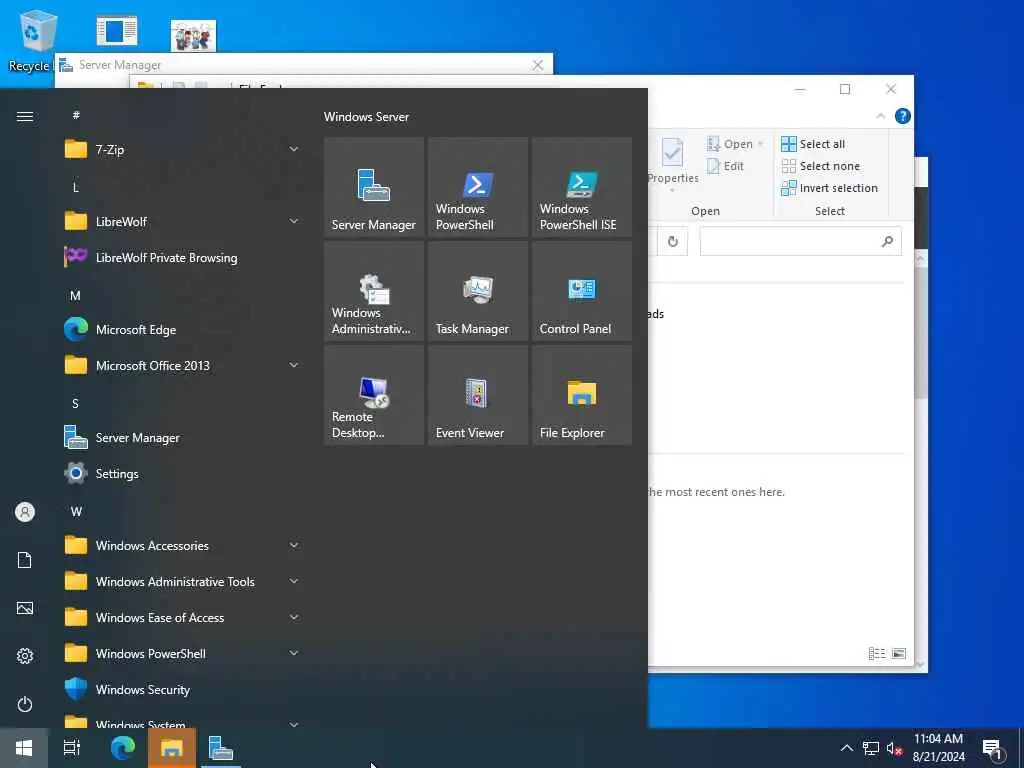This screenshot has height=768, width=1024.
Task: Open the Remote Desktop Connection tile
Action: coord(374,395)
